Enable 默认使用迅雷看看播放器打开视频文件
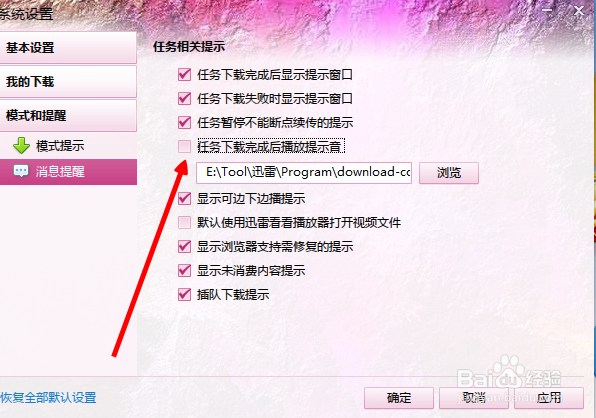The image size is (596, 418). coord(184,222)
